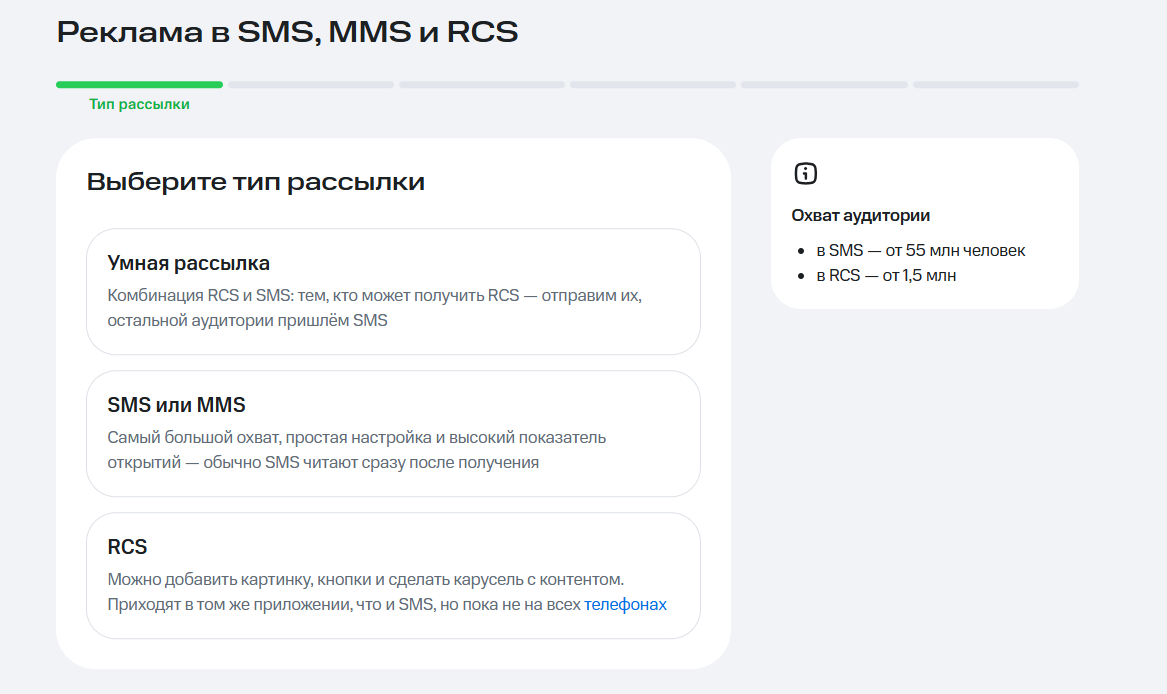Click the в SMS — от 55 млн человек item

click(921, 250)
